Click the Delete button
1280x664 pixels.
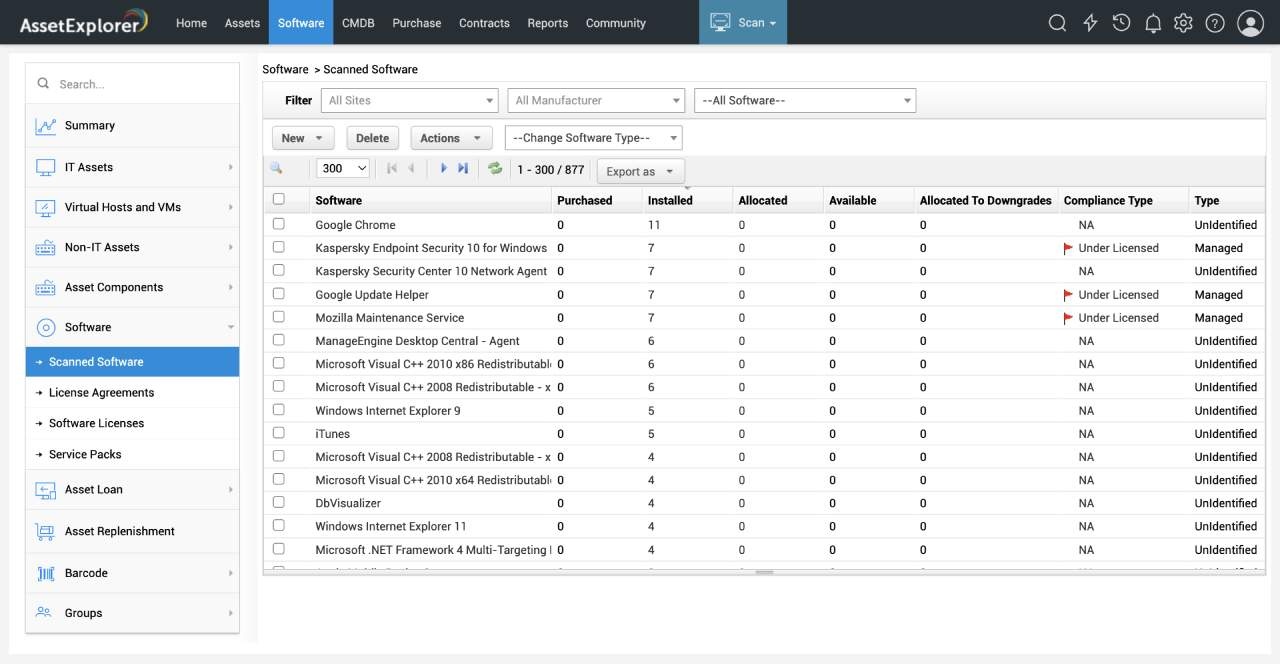[372, 138]
